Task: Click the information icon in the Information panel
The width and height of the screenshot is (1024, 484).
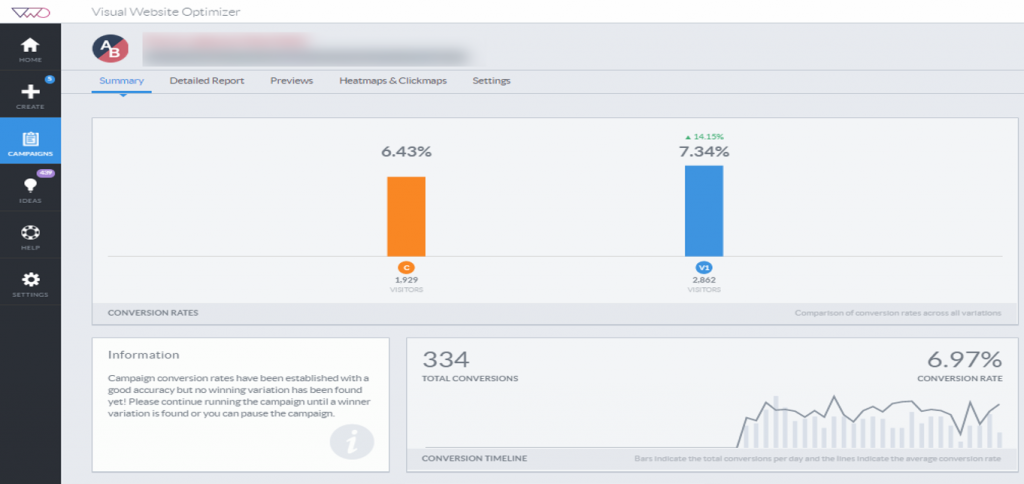Action: click(x=352, y=442)
